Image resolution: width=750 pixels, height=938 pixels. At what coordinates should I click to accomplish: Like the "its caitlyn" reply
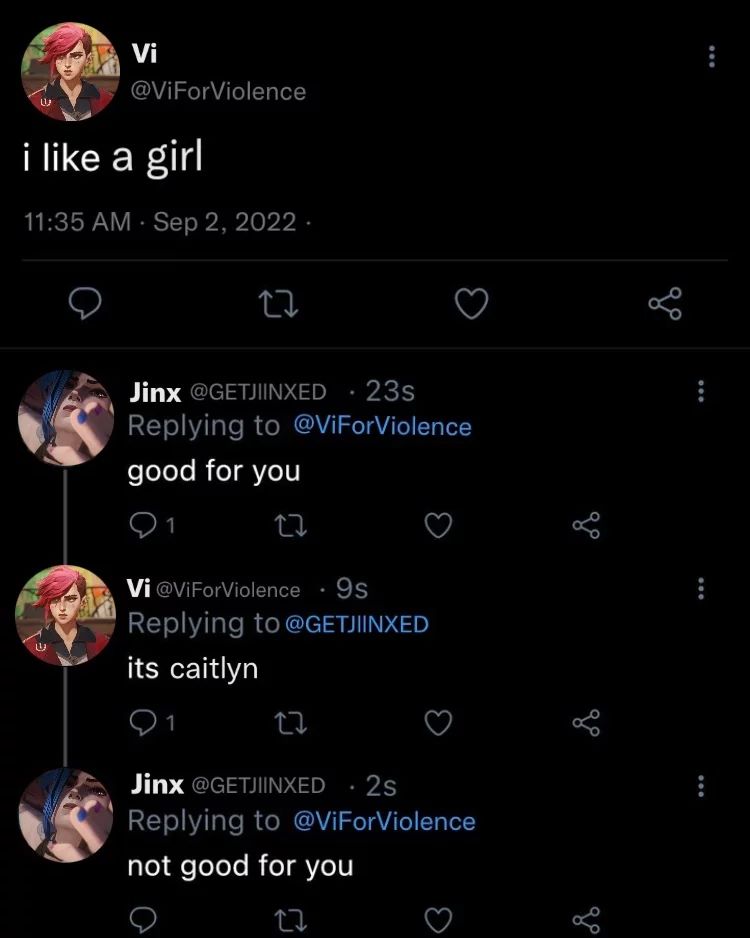click(x=438, y=722)
